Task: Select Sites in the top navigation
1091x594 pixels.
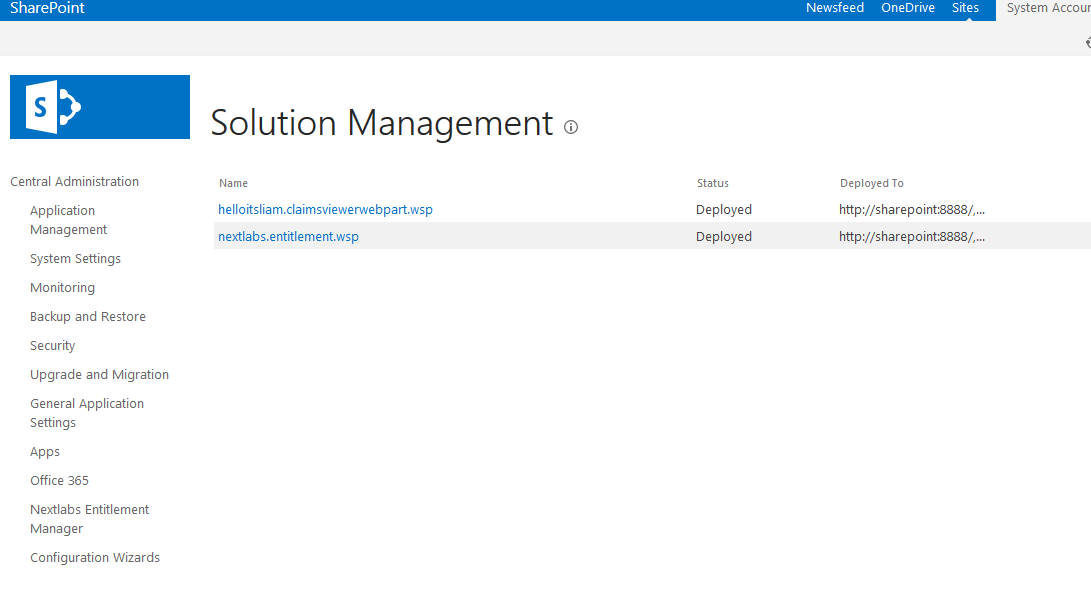Action: (x=965, y=8)
